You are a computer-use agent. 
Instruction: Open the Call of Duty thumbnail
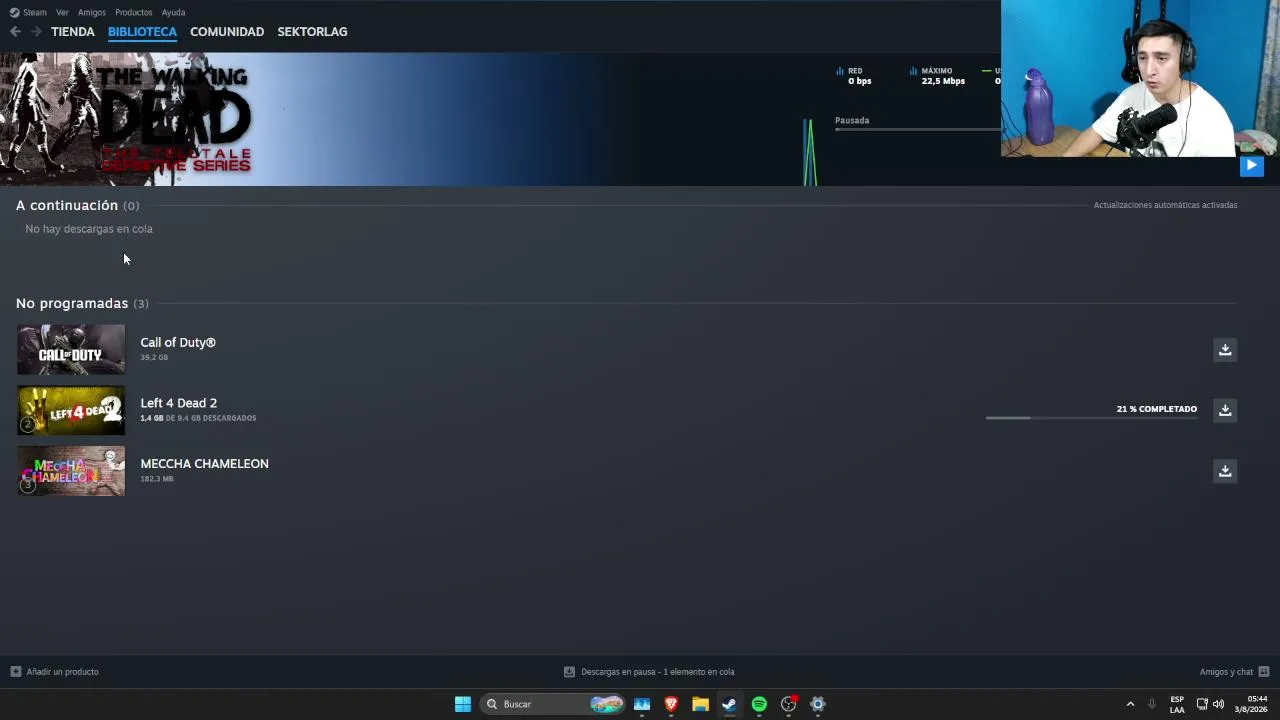(71, 350)
